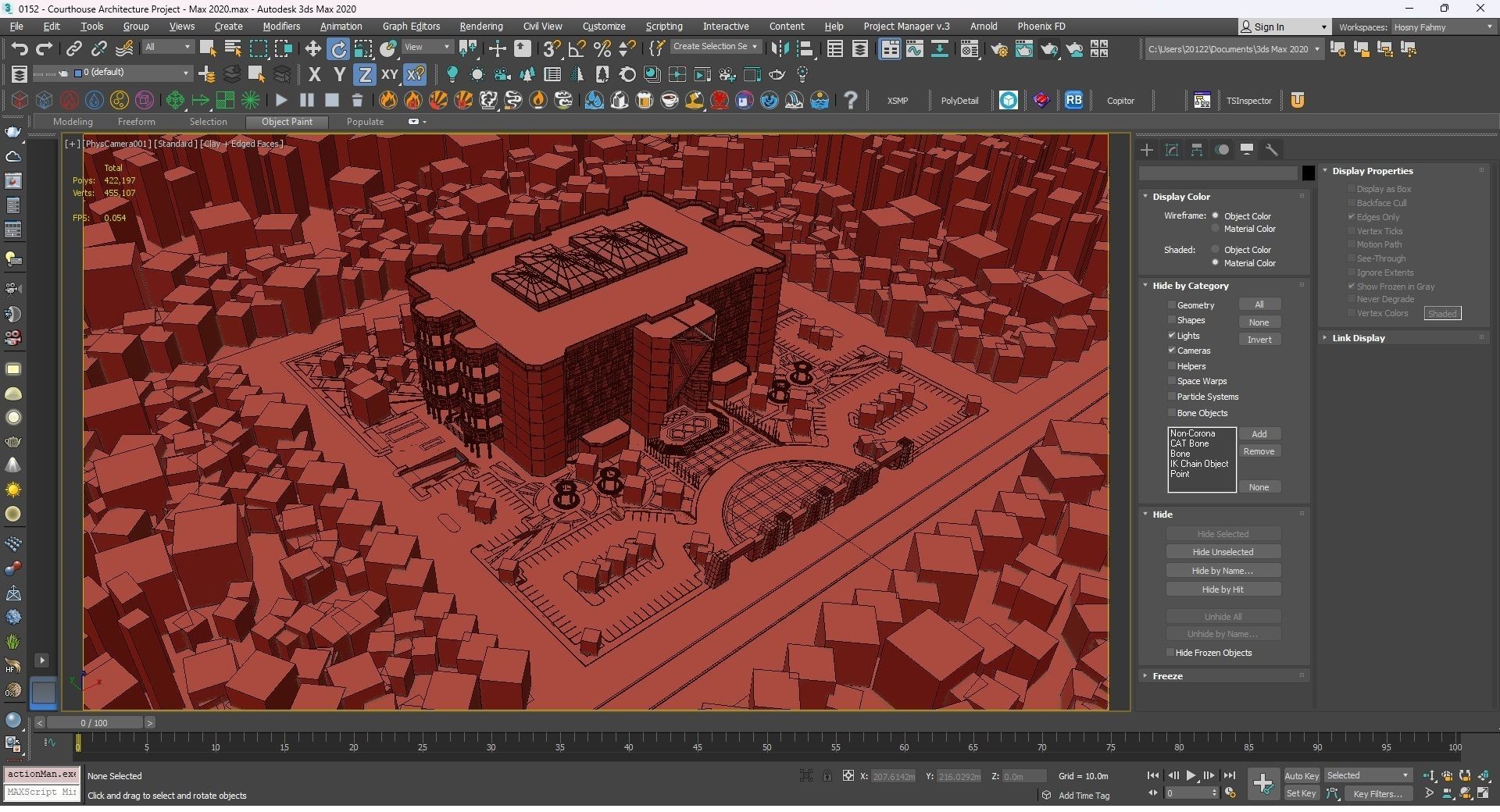The image size is (1500, 812).
Task: Enable Geometry hide category checkbox
Action: (1172, 304)
